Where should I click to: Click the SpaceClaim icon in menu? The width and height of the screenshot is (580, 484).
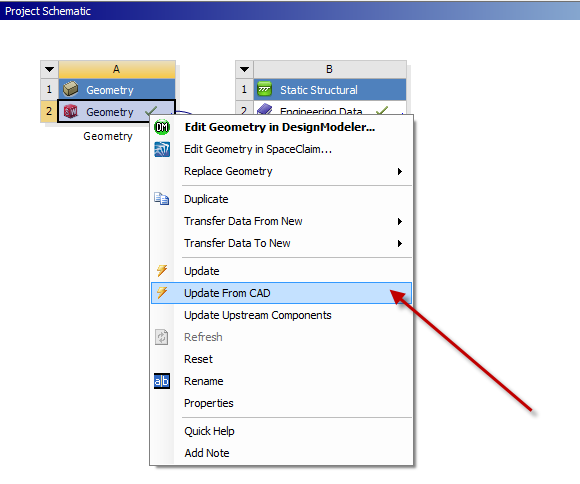(x=162, y=149)
